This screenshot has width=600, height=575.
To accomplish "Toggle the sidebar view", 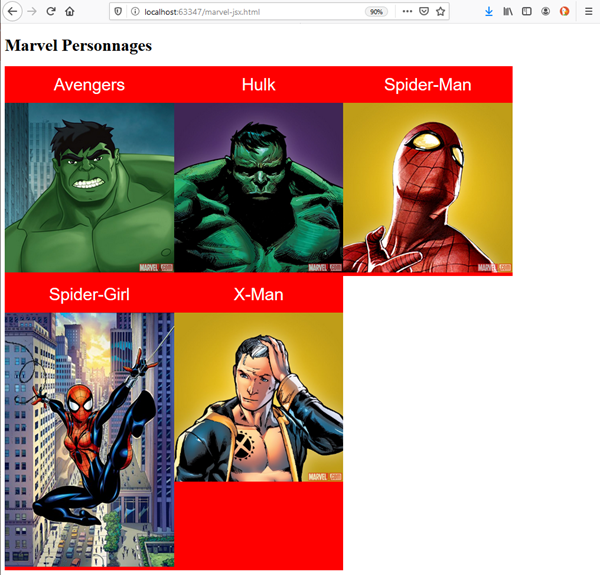I will [x=527, y=11].
